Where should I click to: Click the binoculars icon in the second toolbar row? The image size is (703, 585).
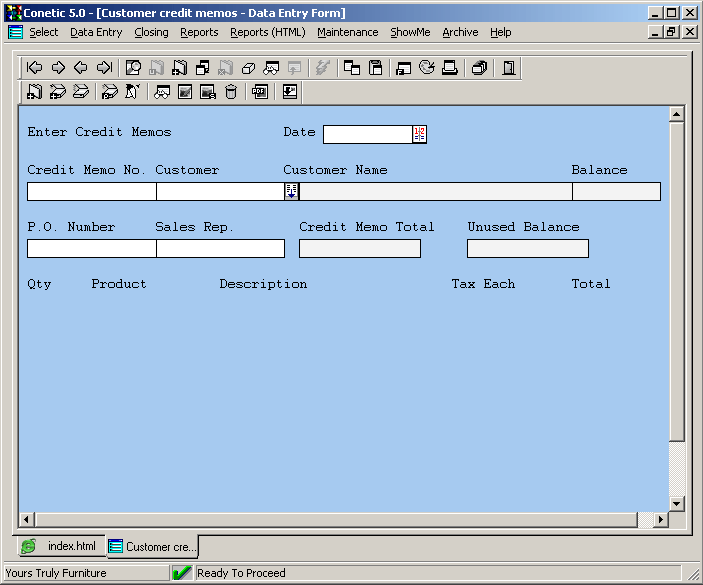coord(162,92)
